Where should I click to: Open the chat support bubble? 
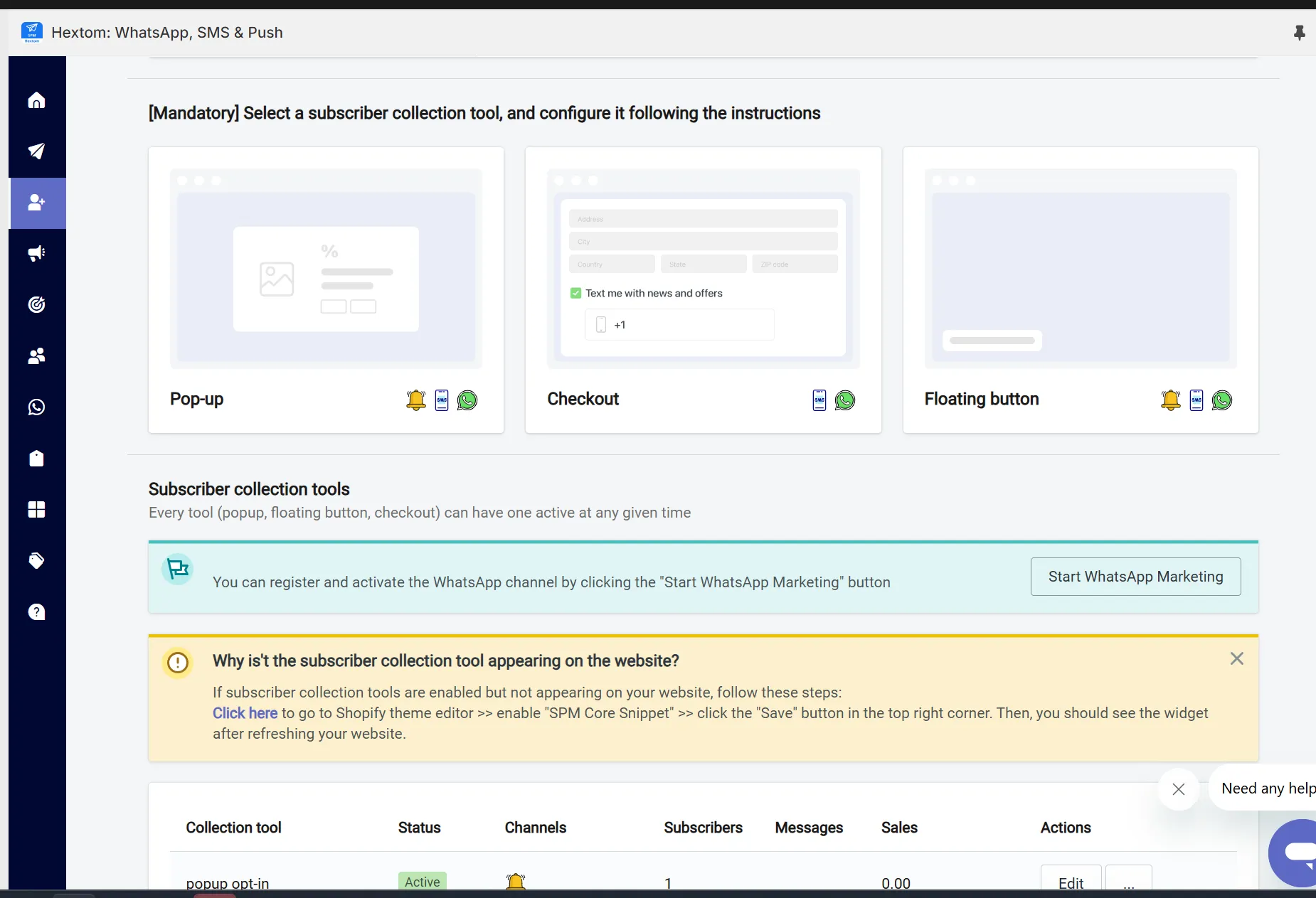pyautogui.click(x=1295, y=853)
